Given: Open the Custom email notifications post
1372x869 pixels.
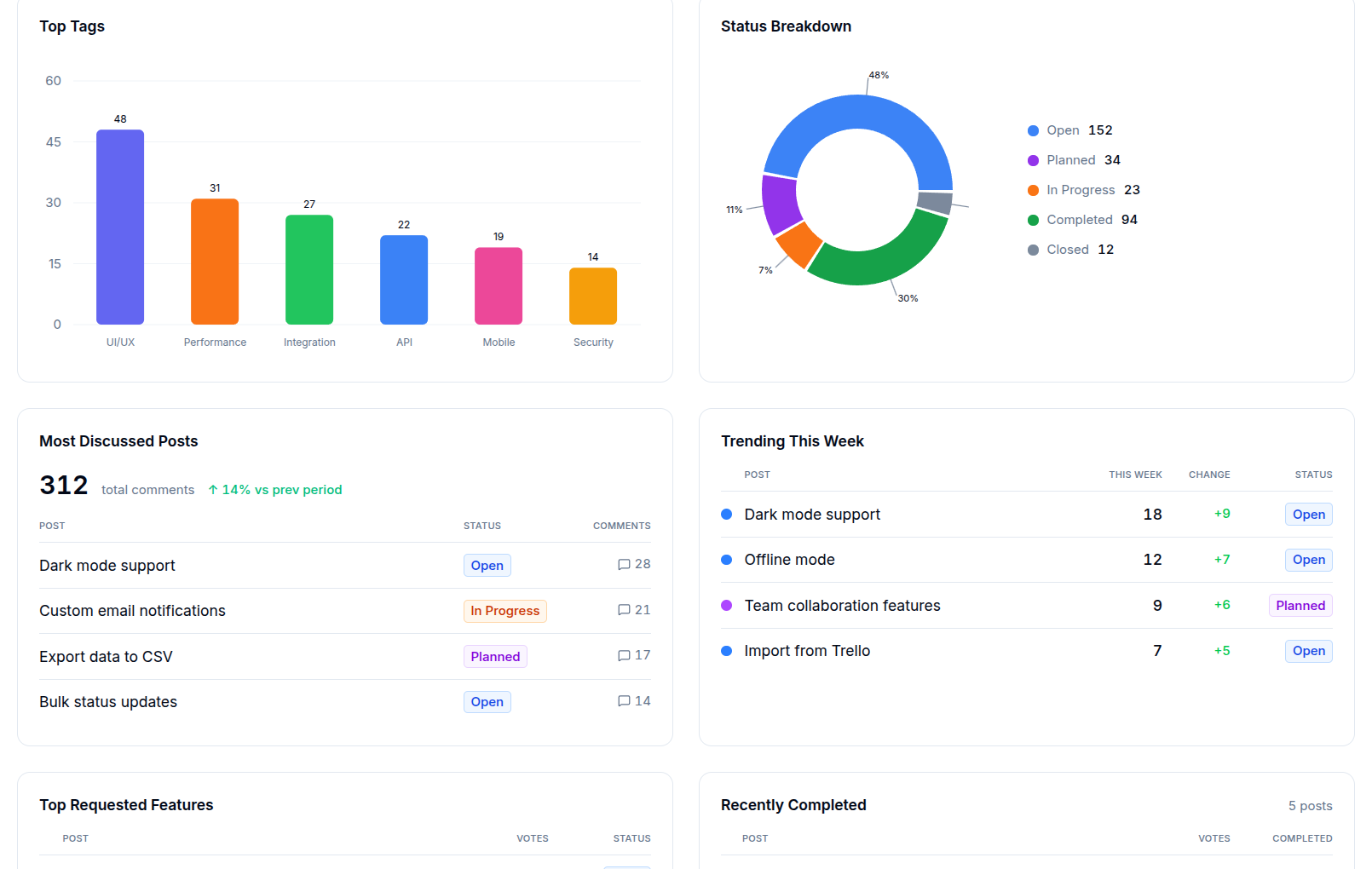Looking at the screenshot, I should 132,611.
